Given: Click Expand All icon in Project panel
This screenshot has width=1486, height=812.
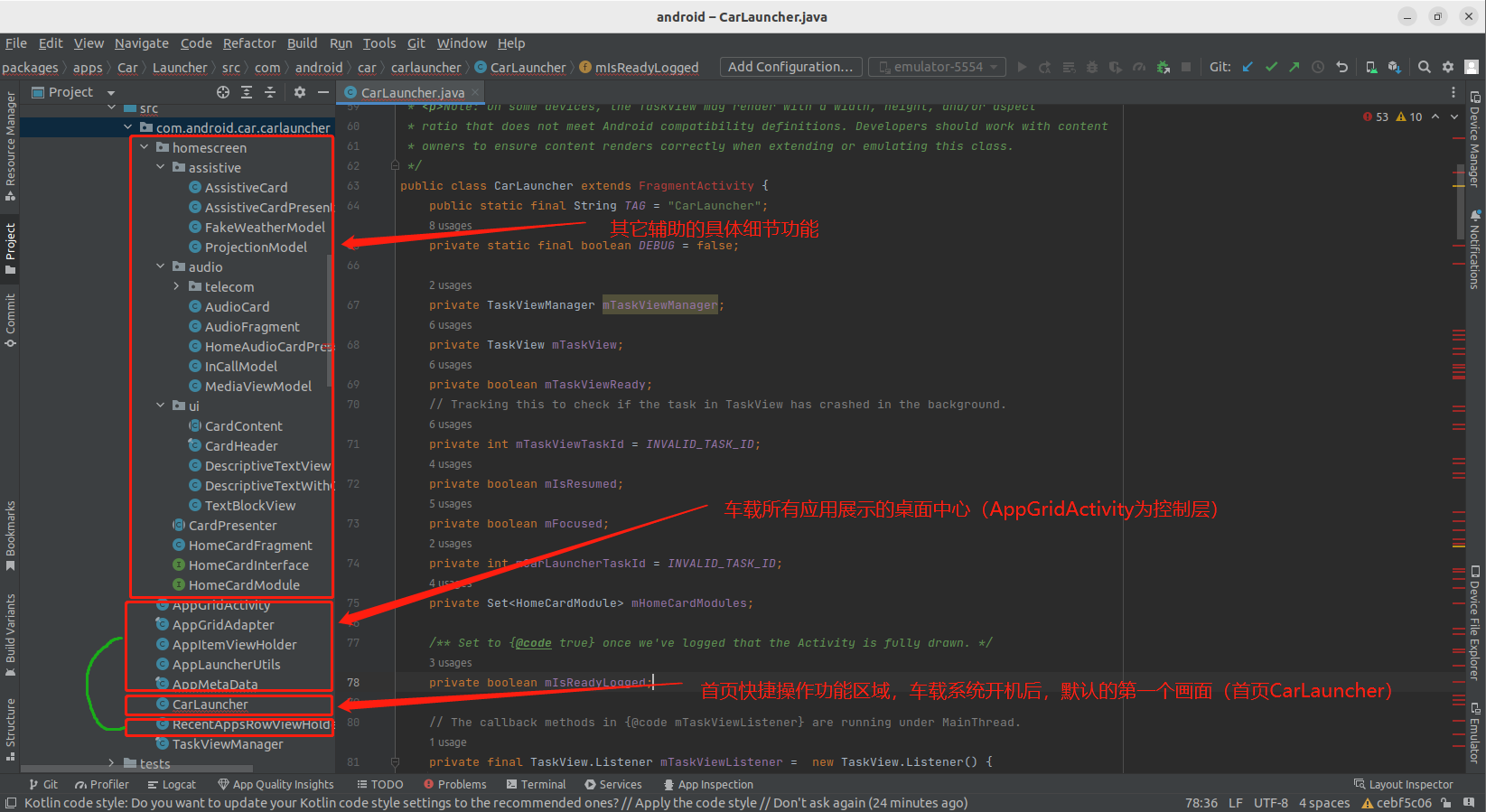Looking at the screenshot, I should [247, 92].
